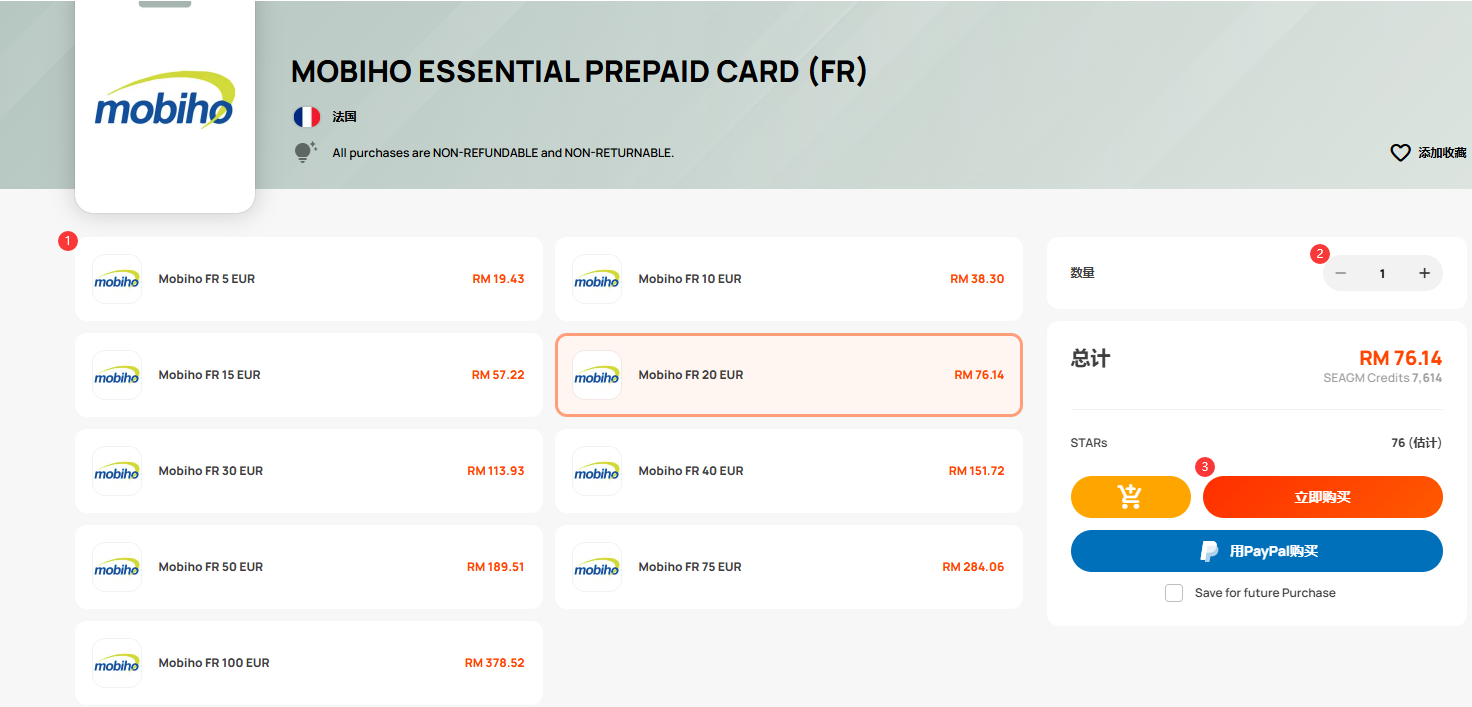Pick Mobiho FR 50 EUR card
This screenshot has width=1472, height=707.
[x=309, y=567]
